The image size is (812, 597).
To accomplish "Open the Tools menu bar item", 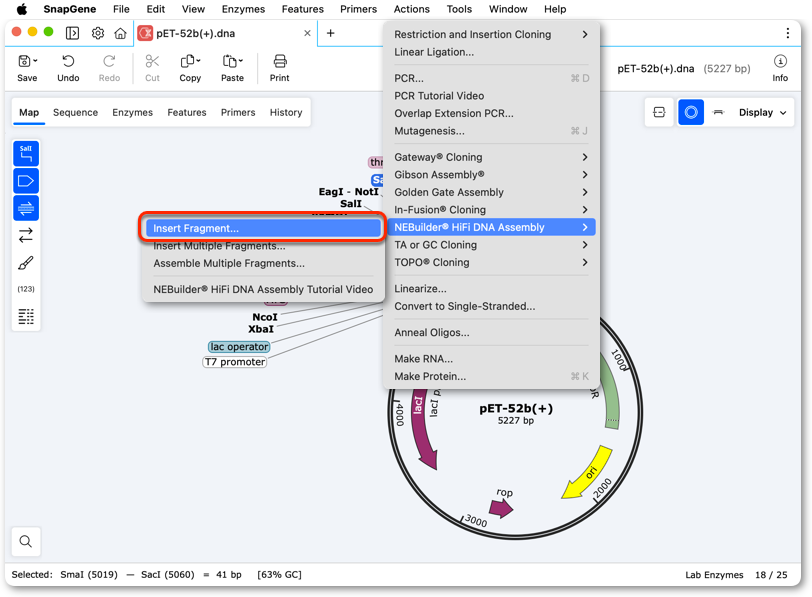I will 459,9.
